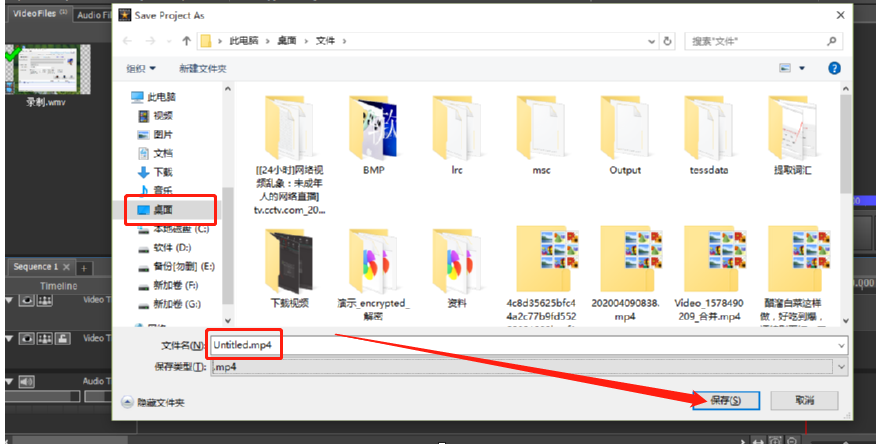
Task: Click the search magnifier icon
Action: tap(831, 41)
